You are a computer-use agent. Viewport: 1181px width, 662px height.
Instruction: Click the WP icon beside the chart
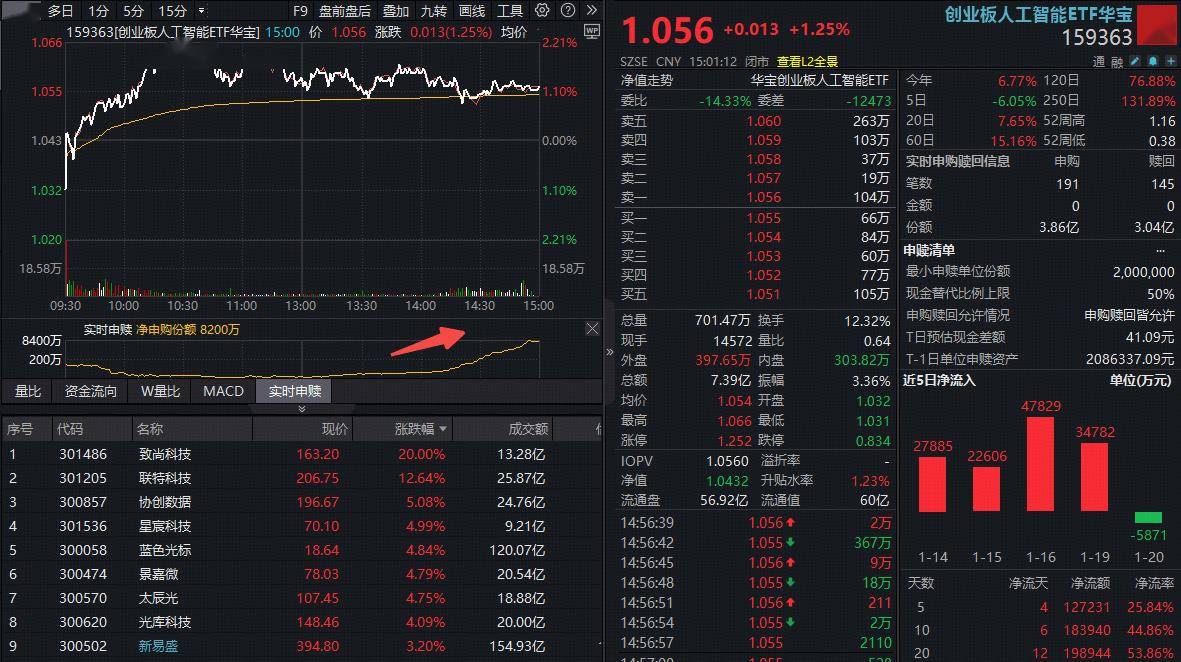pos(591,31)
